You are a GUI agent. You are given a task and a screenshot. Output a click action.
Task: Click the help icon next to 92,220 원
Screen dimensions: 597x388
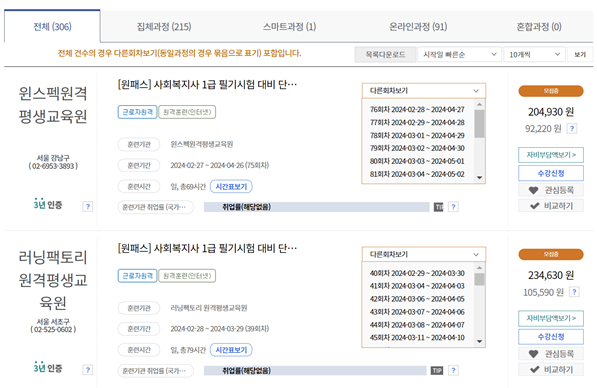[571, 129]
